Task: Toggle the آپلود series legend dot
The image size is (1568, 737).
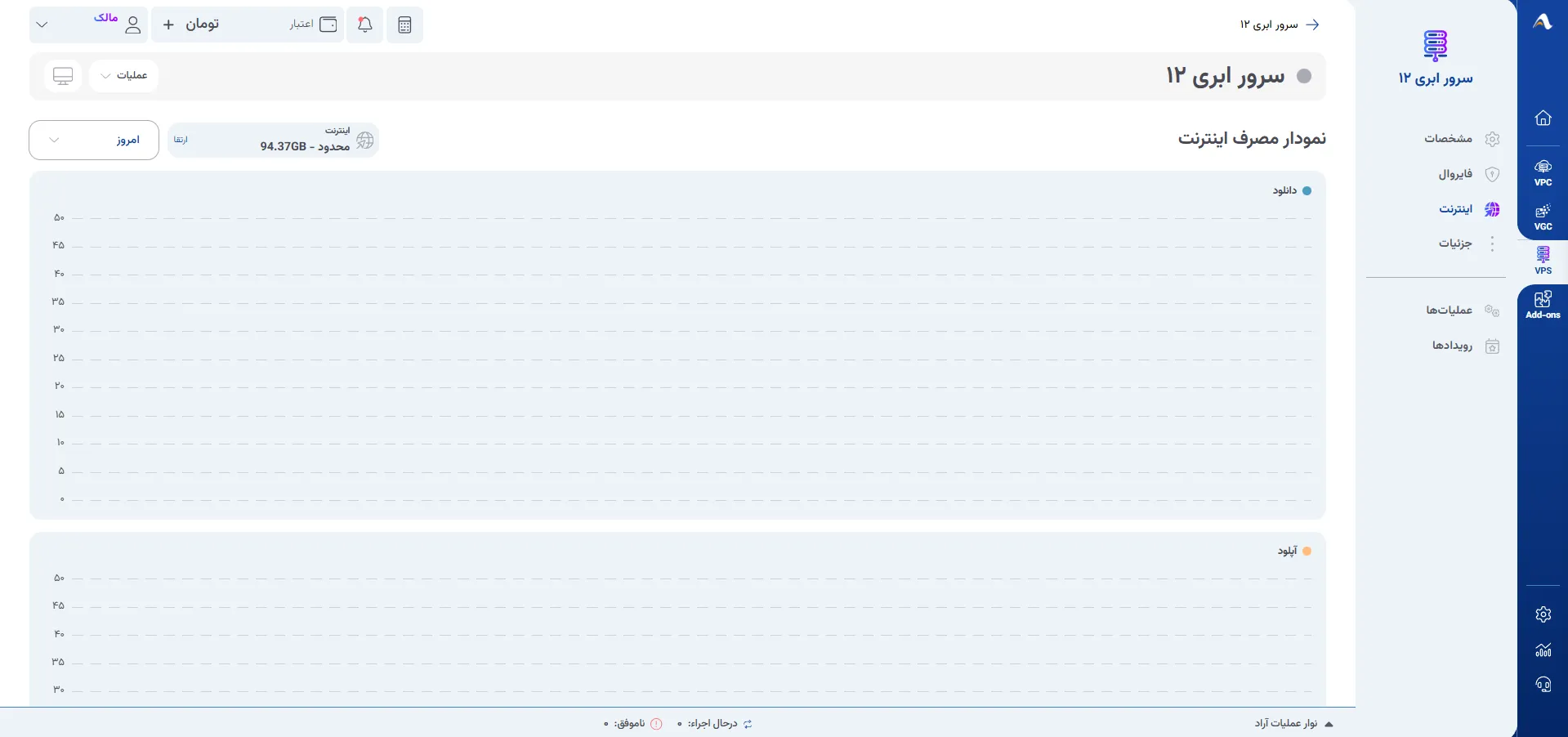Action: [1307, 551]
